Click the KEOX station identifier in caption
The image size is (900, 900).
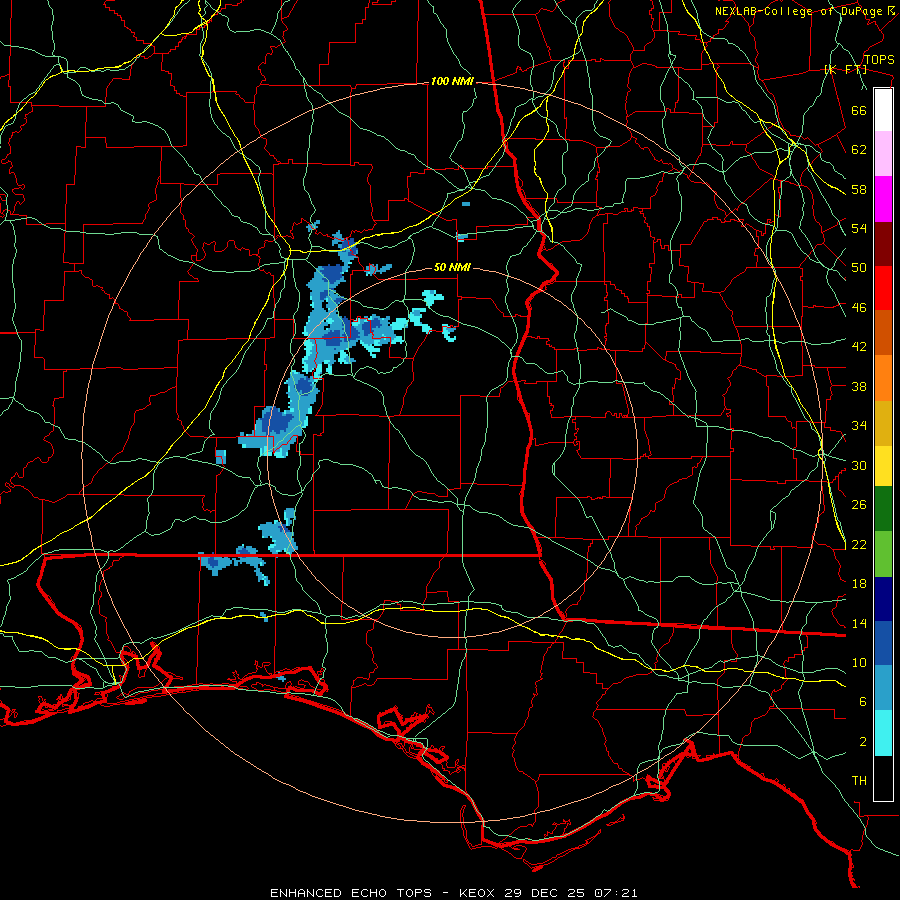tap(479, 893)
